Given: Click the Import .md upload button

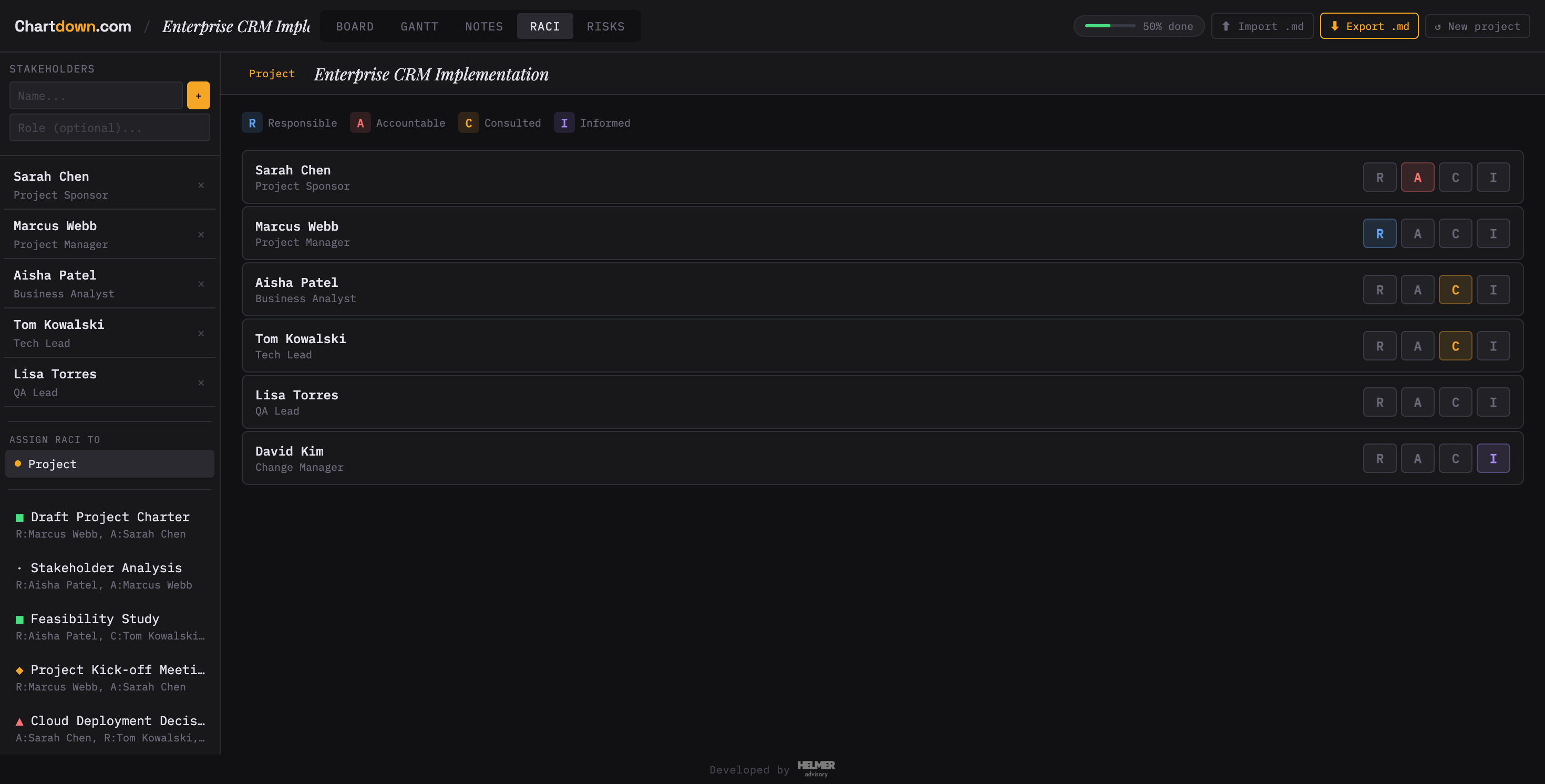Looking at the screenshot, I should tap(1262, 26).
